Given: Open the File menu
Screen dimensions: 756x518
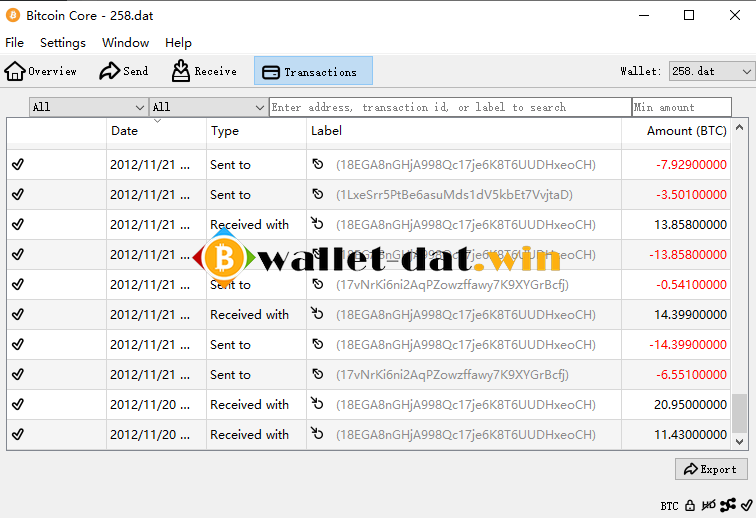Looking at the screenshot, I should click(14, 42).
